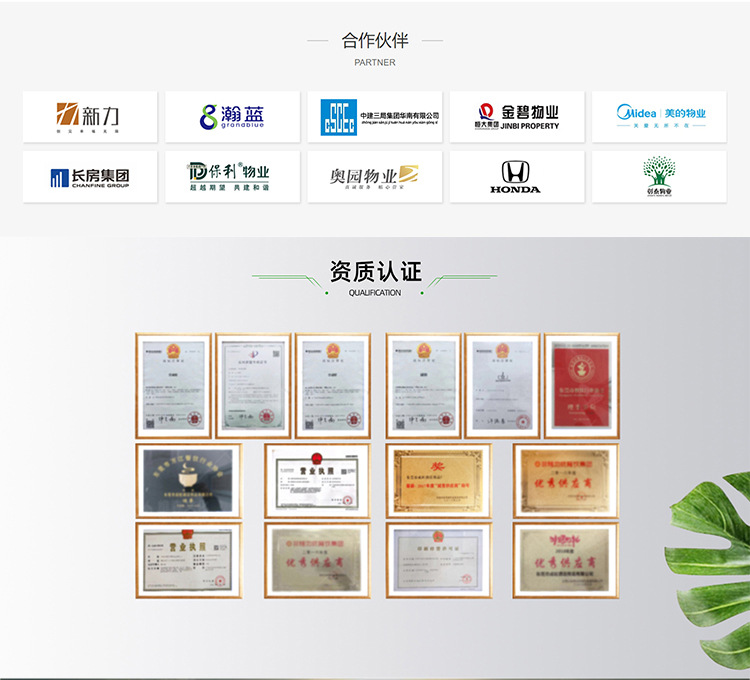Select the 保利物业 partner logo

pyautogui.click(x=232, y=177)
